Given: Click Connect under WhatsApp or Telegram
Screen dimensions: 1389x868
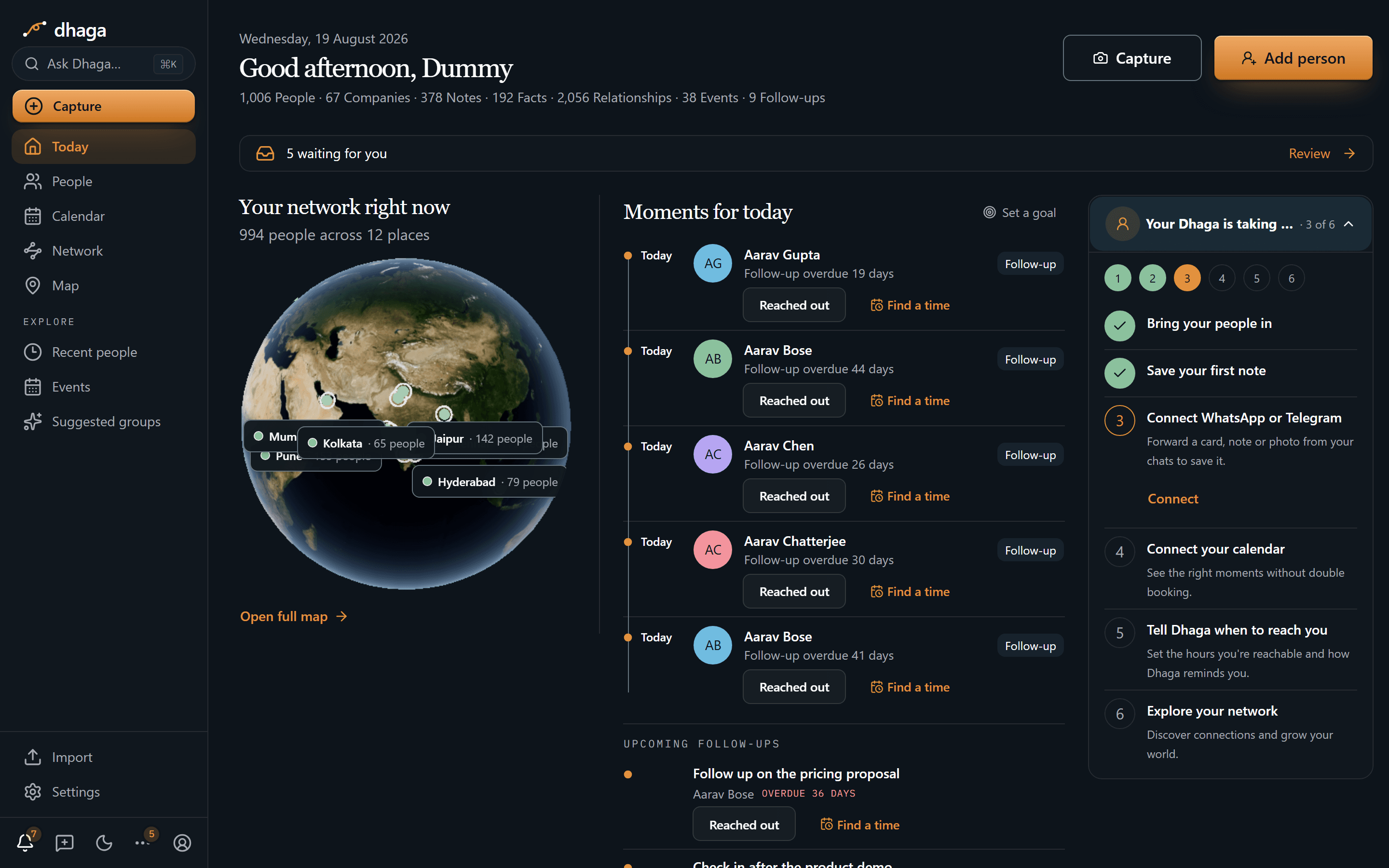Looking at the screenshot, I should click(1172, 499).
